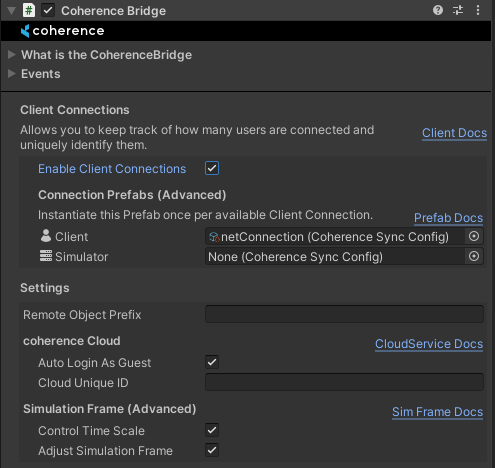This screenshot has width=495, height=468.
Task: Uncheck Auto Login As Guest
Action: 212,362
